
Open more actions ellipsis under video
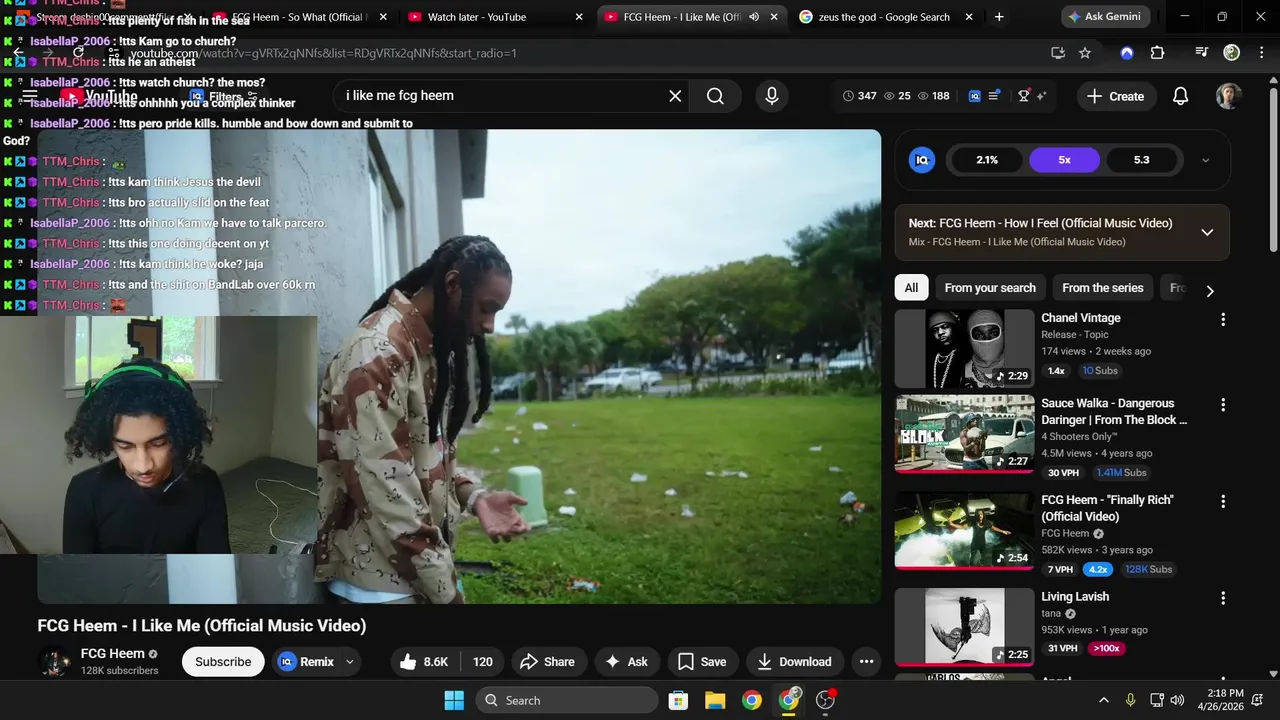click(x=866, y=662)
